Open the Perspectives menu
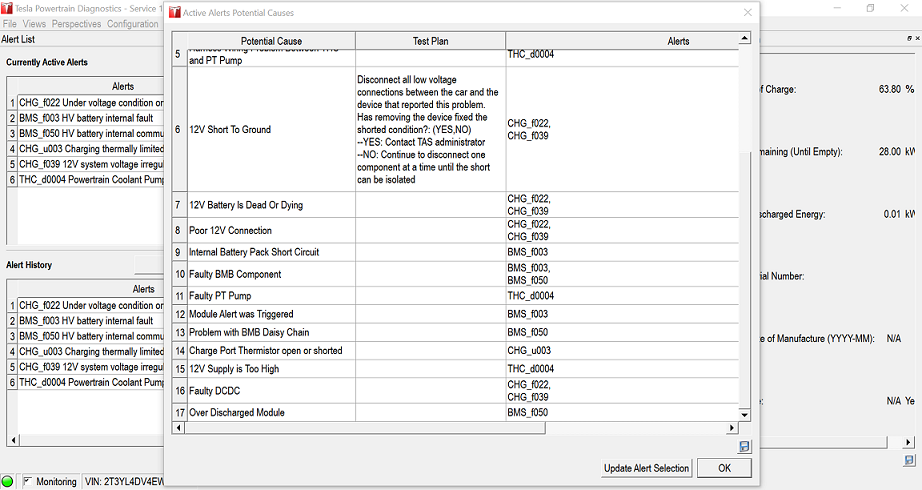Viewport: 922px width, 490px height. pyautogui.click(x=76, y=24)
